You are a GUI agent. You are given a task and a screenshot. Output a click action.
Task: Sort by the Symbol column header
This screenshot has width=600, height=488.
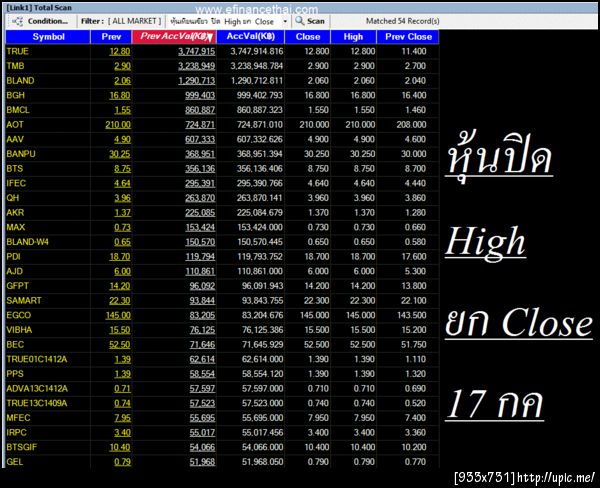(48, 37)
